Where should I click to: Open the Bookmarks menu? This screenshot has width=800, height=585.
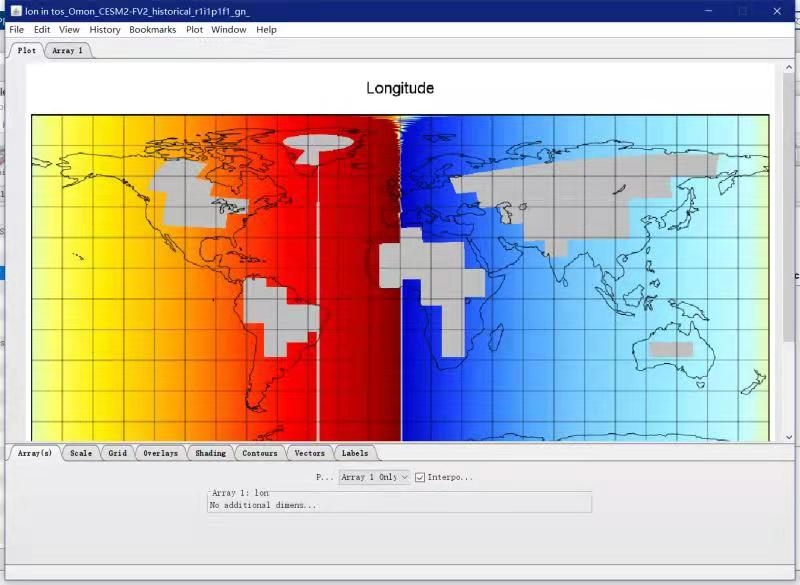(152, 30)
